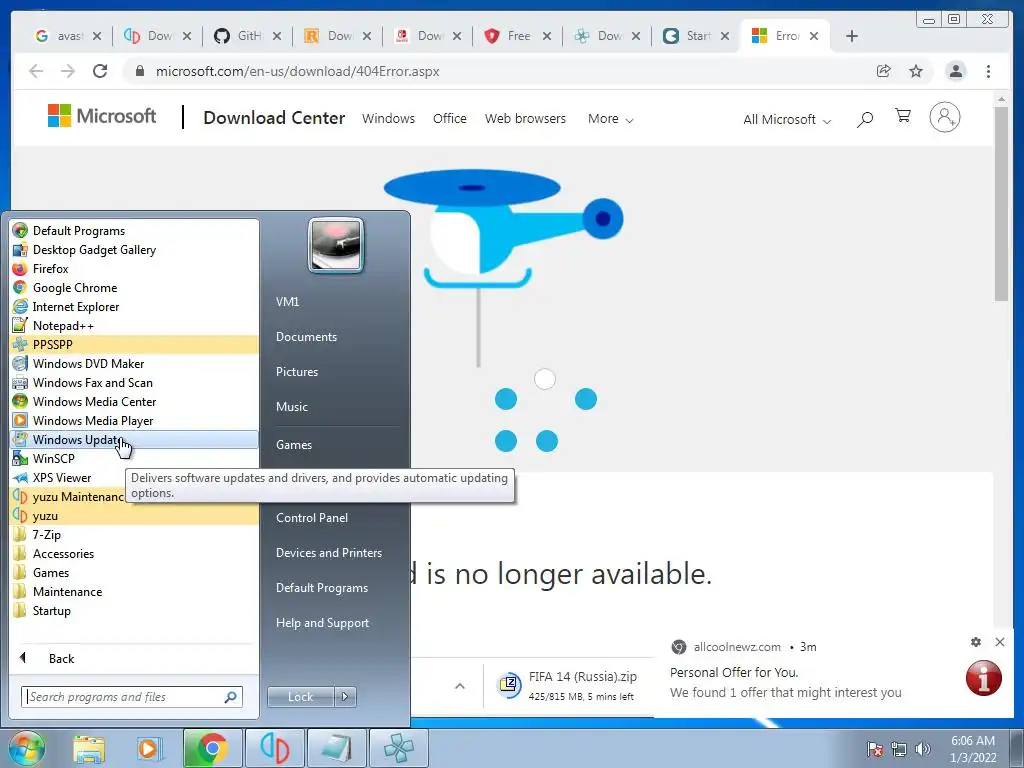This screenshot has height=768, width=1024.
Task: Click the page vertical scrollbar thumb
Action: (x=1001, y=202)
